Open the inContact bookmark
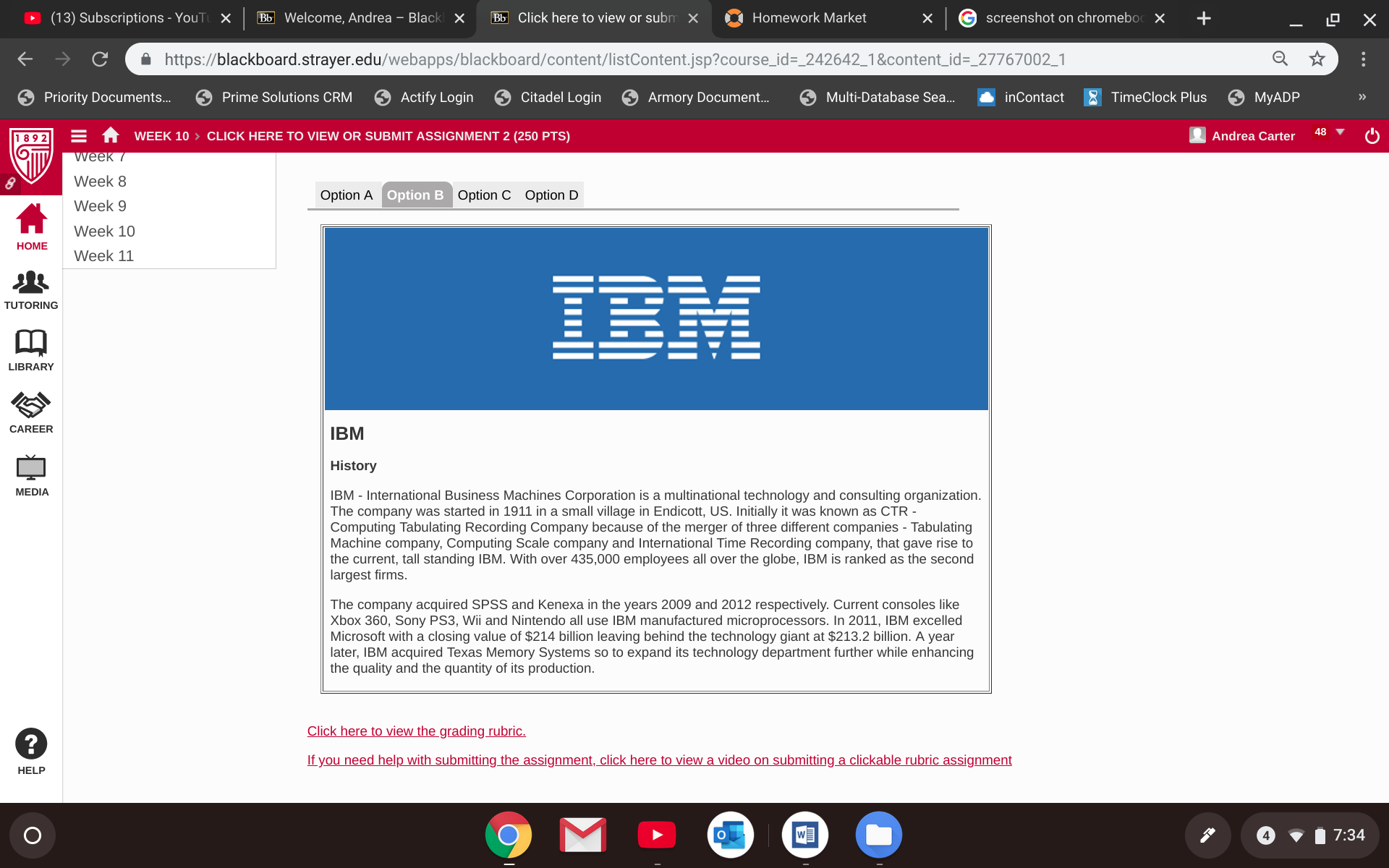Viewport: 1389px width, 868px height. 1021,97
